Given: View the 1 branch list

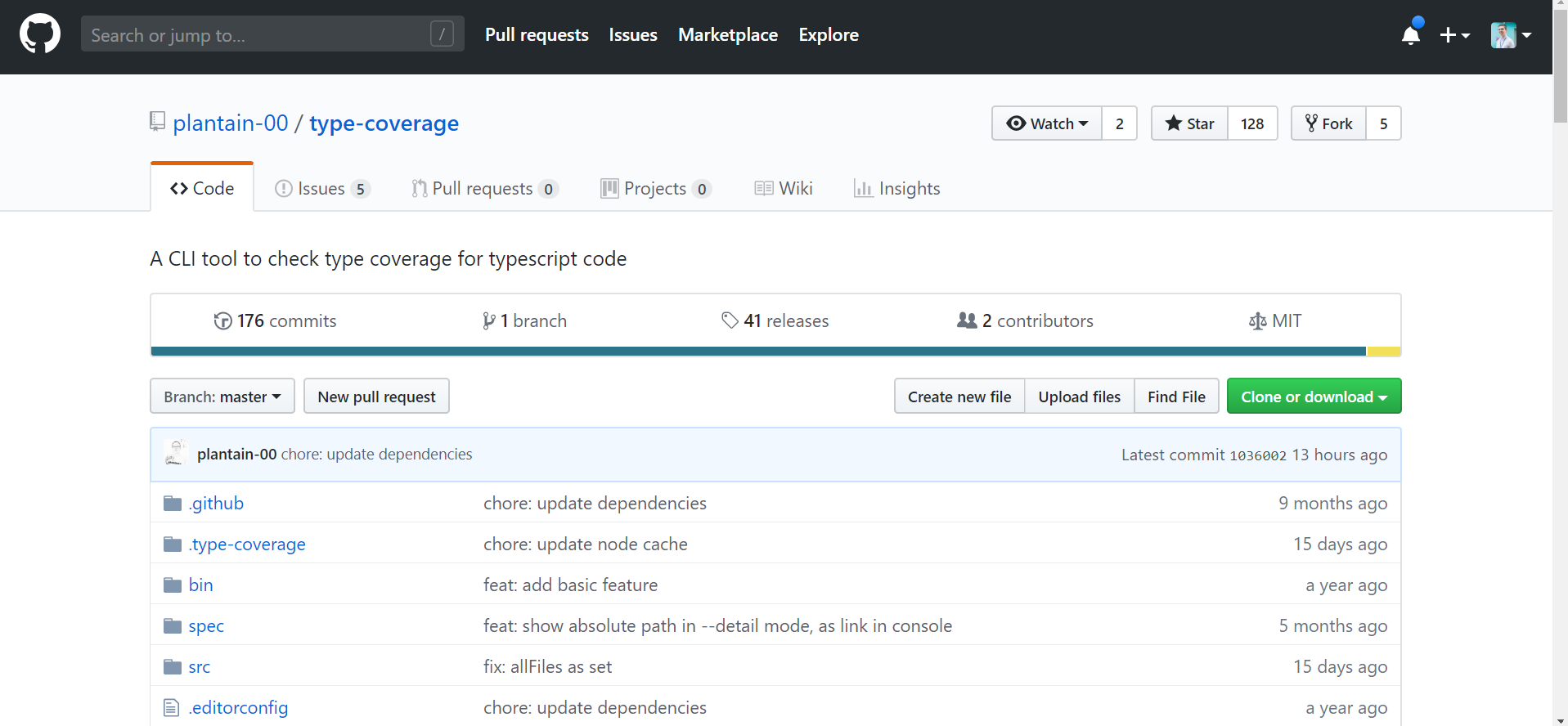Looking at the screenshot, I should pyautogui.click(x=524, y=320).
